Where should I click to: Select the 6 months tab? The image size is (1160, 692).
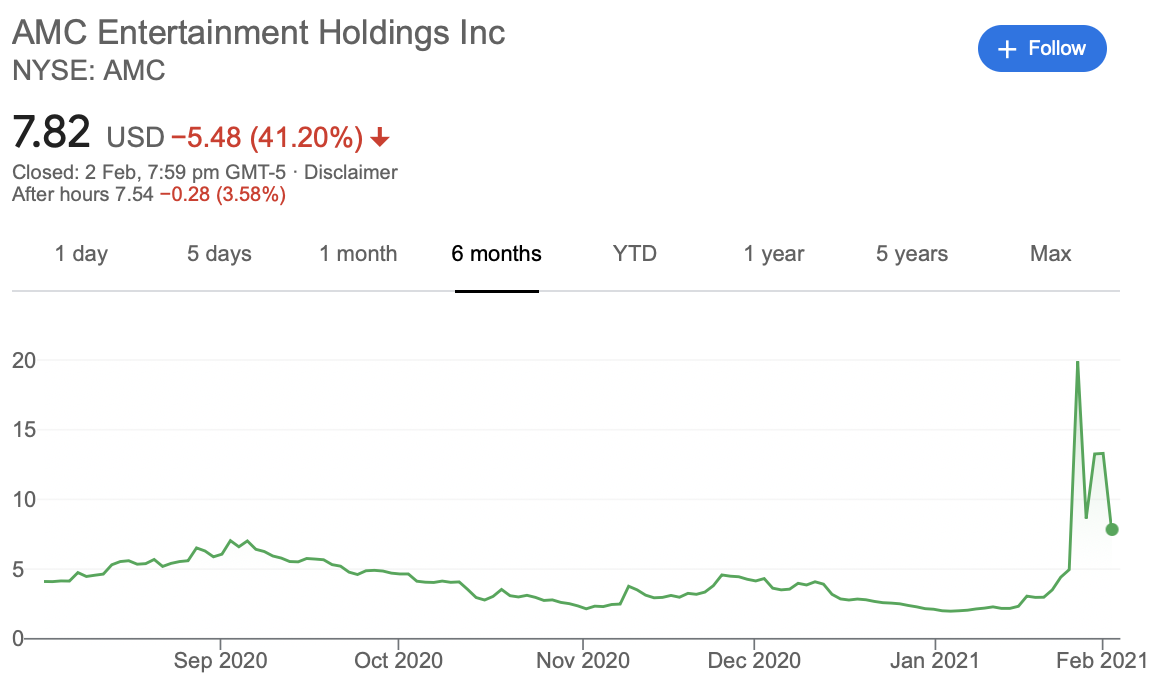coord(496,254)
